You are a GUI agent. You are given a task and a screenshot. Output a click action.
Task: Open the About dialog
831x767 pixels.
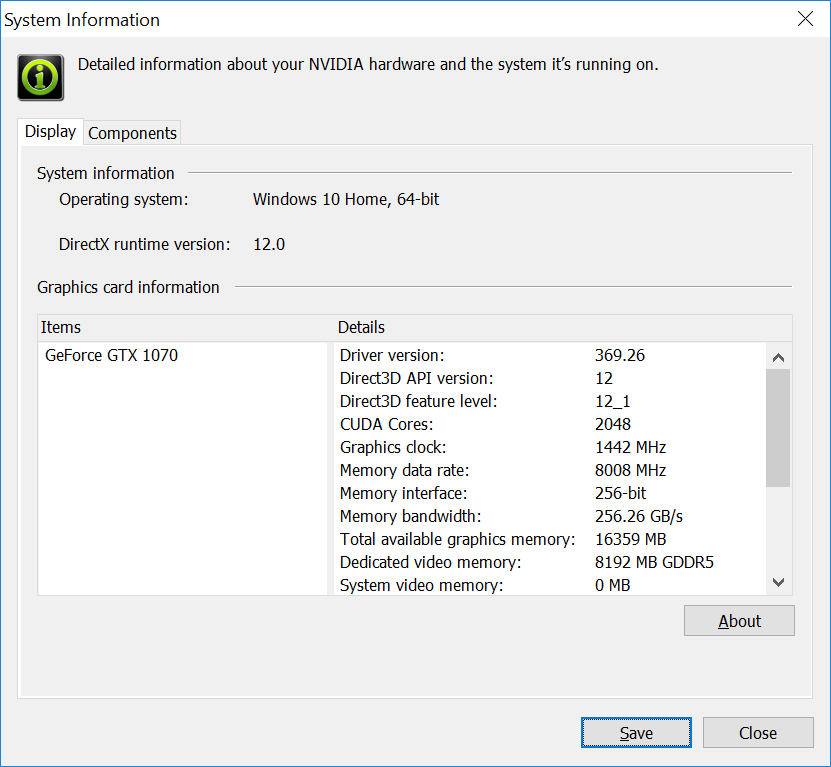(739, 621)
